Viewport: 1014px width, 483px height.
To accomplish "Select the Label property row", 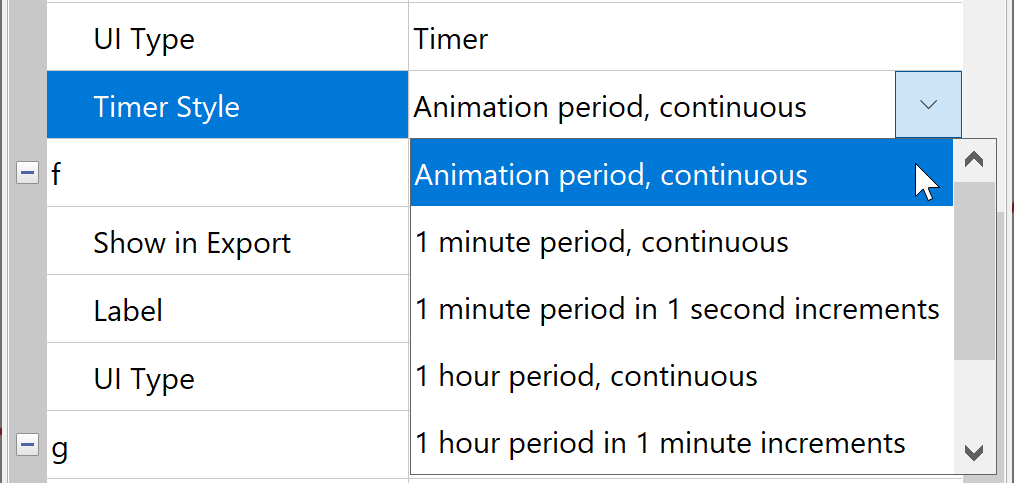I will coord(128,310).
